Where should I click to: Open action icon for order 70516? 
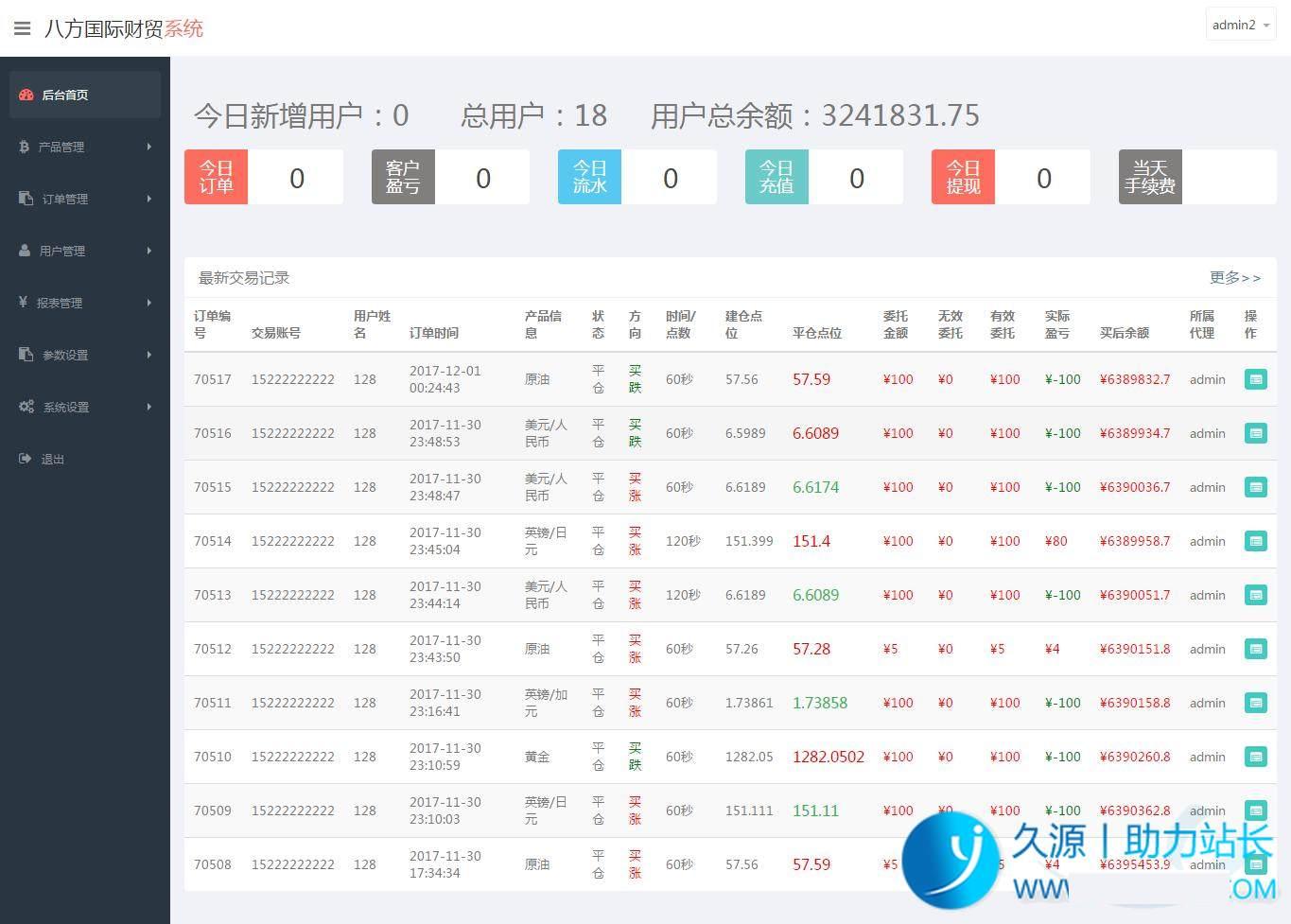(x=1255, y=433)
